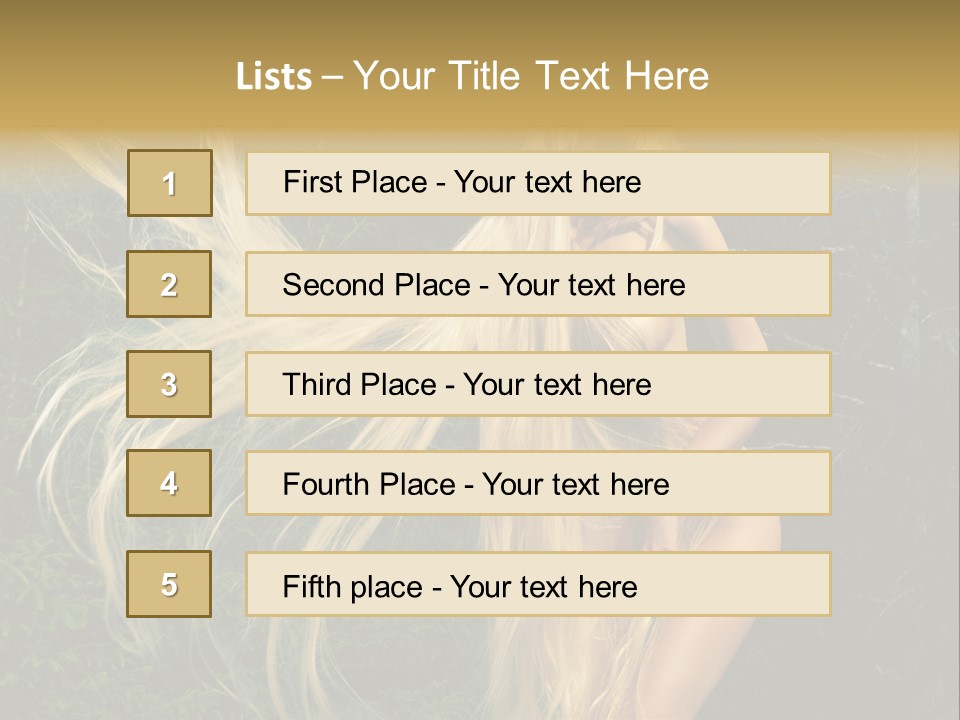Click 'Your text here' in First Place row

(547, 182)
